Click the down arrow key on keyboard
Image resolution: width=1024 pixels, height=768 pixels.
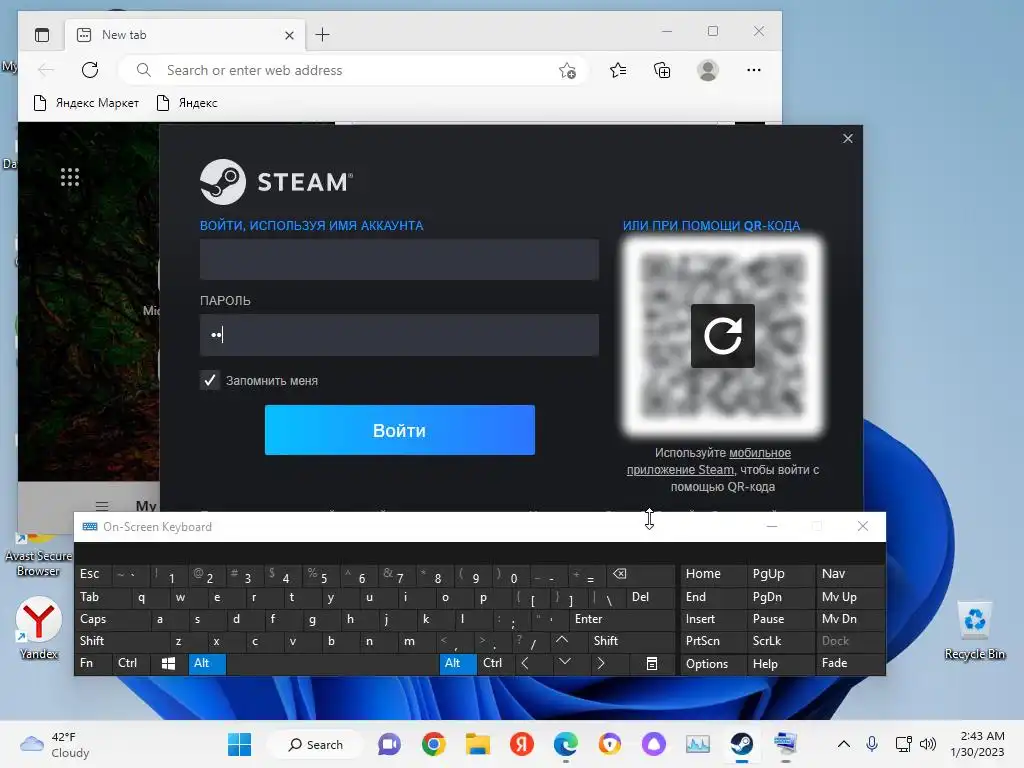coord(571,663)
